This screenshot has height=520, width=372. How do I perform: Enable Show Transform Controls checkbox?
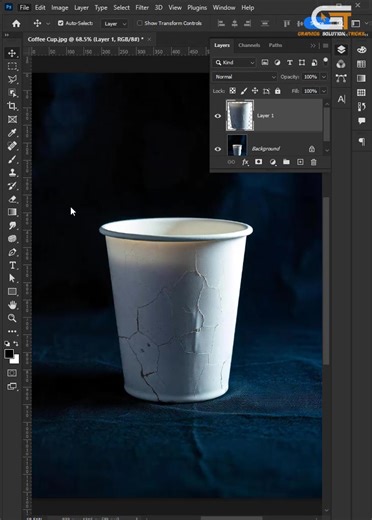pyautogui.click(x=140, y=23)
